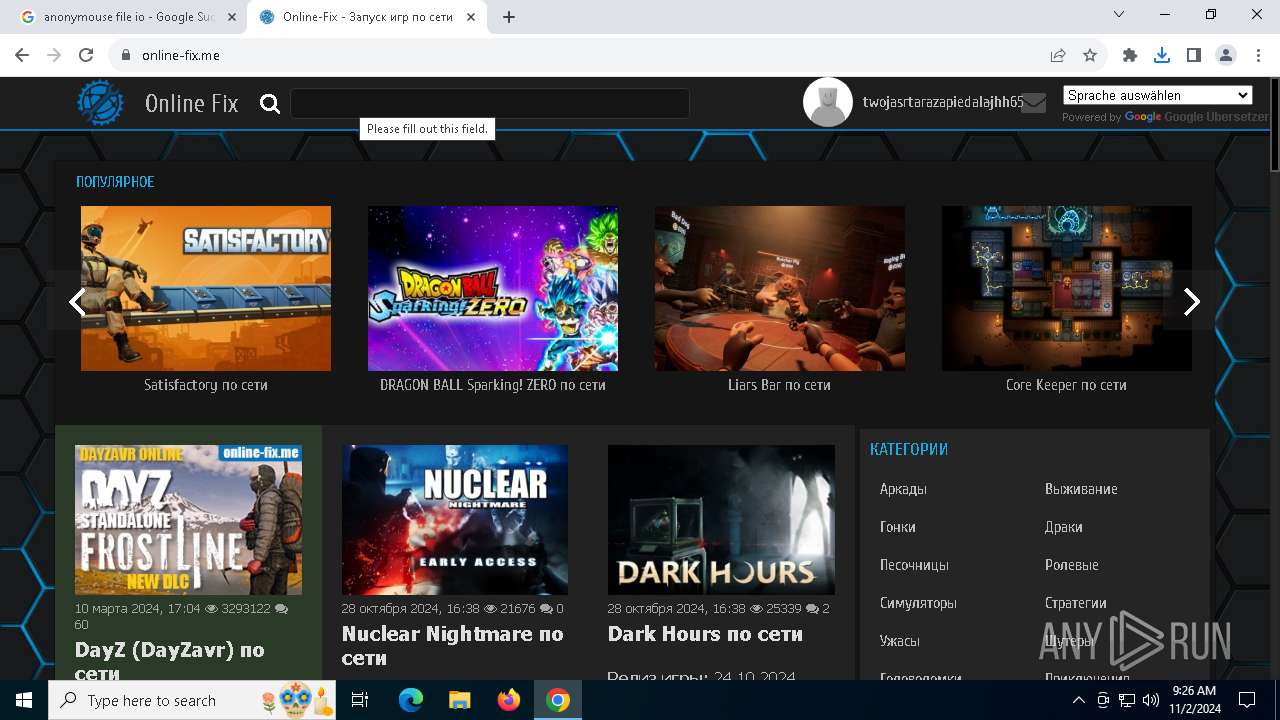
Task: Switch to the Online-Fix tab
Action: (368, 17)
